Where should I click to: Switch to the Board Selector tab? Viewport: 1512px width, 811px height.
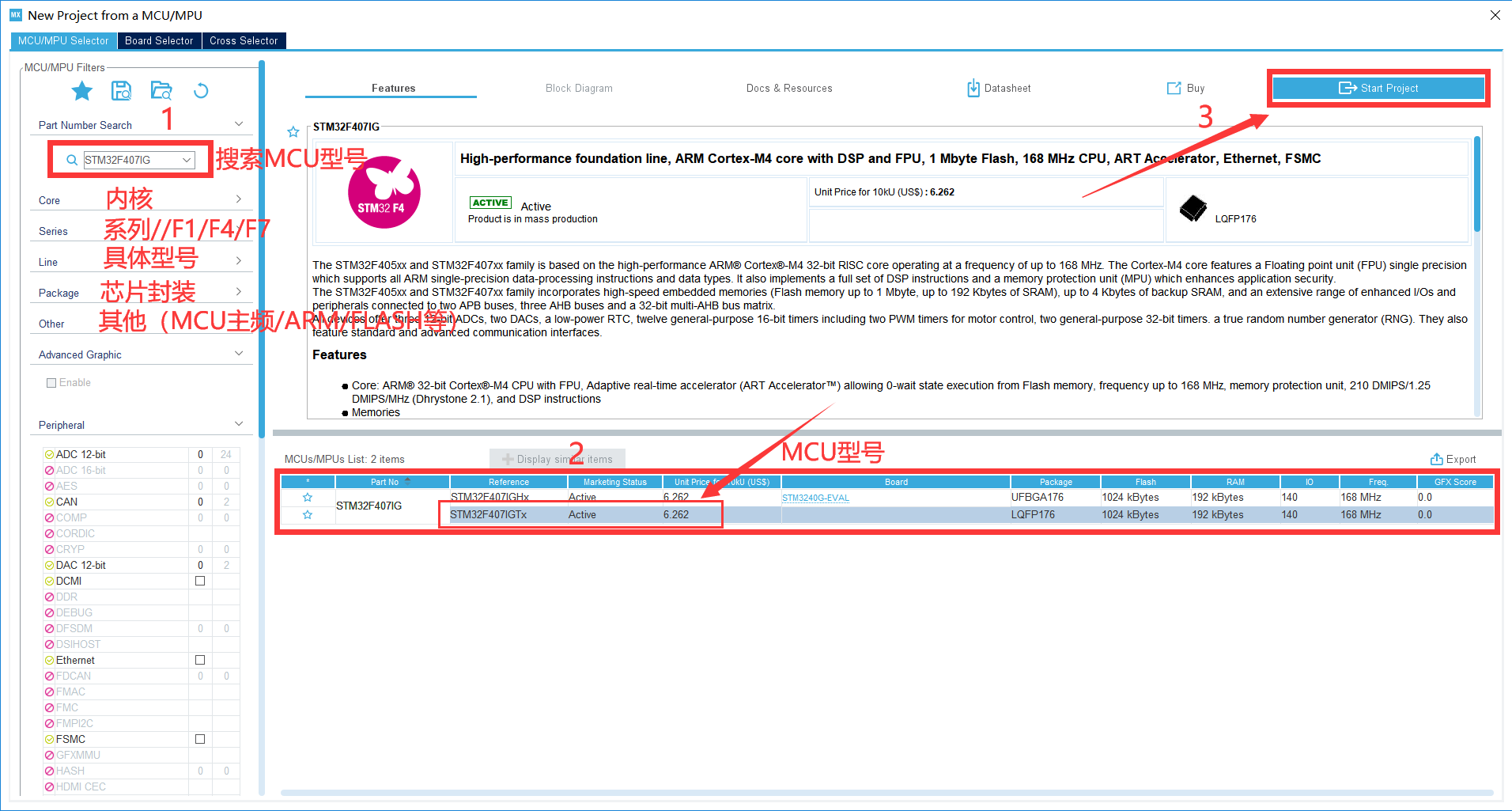click(x=159, y=41)
